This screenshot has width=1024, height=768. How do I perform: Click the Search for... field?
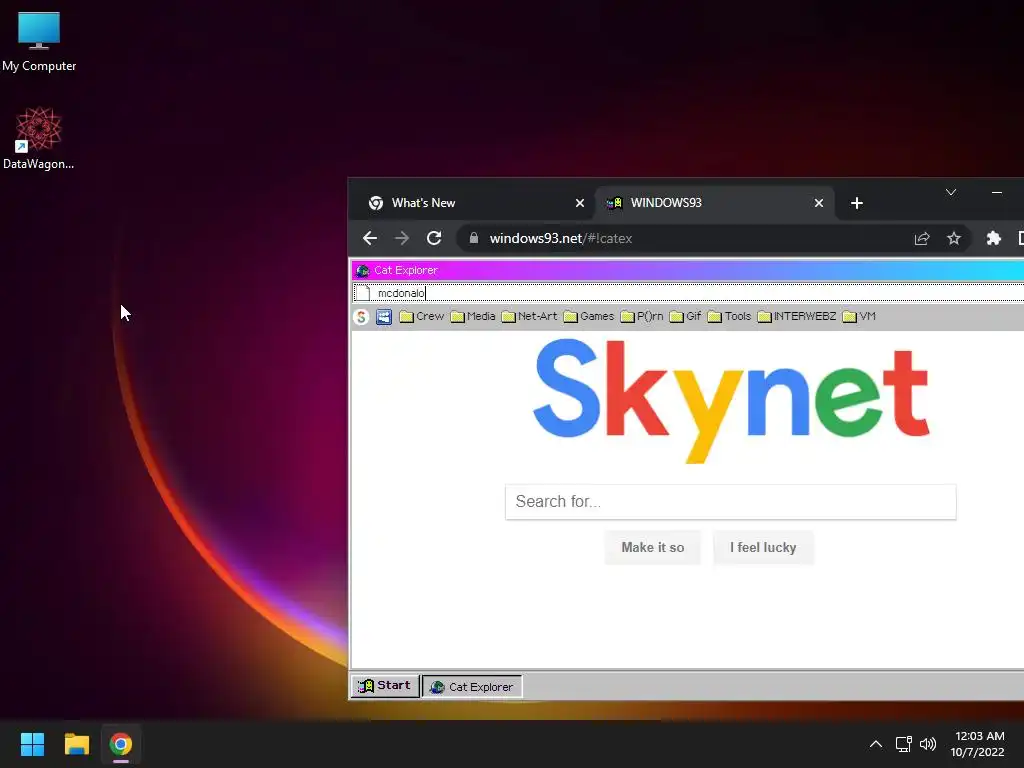[730, 502]
